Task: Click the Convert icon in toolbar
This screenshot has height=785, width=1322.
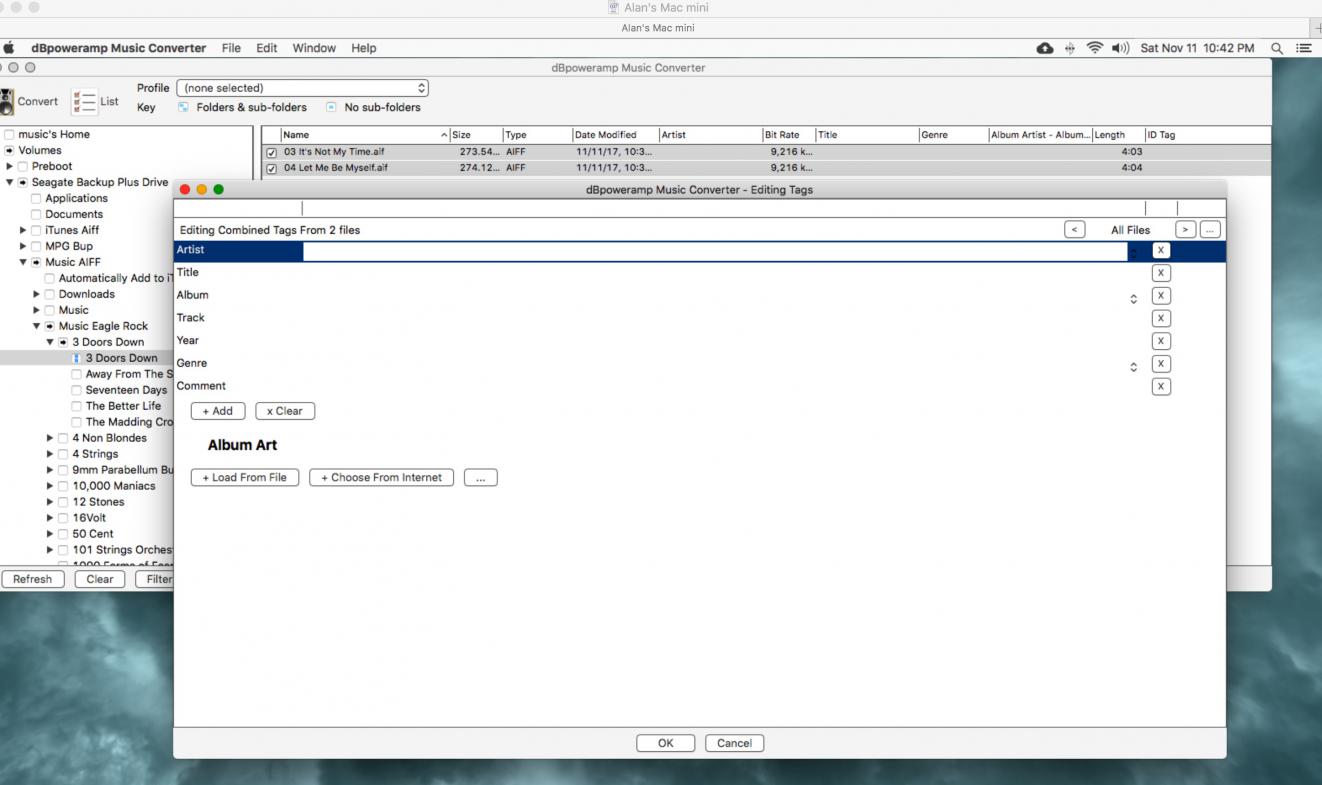Action: click(x=9, y=101)
